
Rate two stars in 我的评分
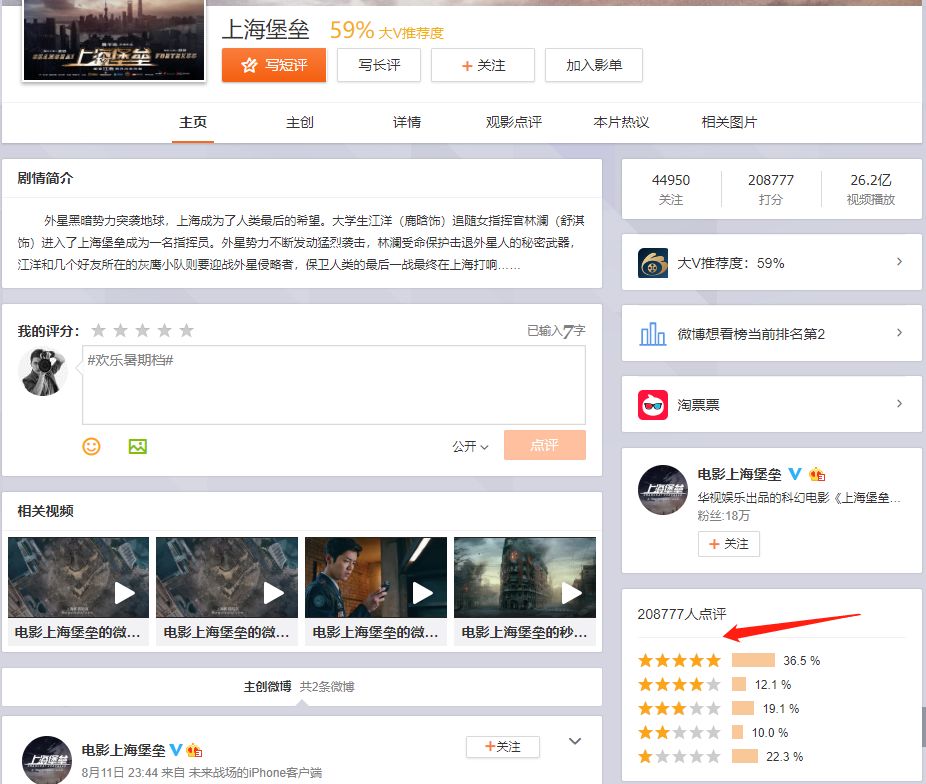tap(120, 330)
